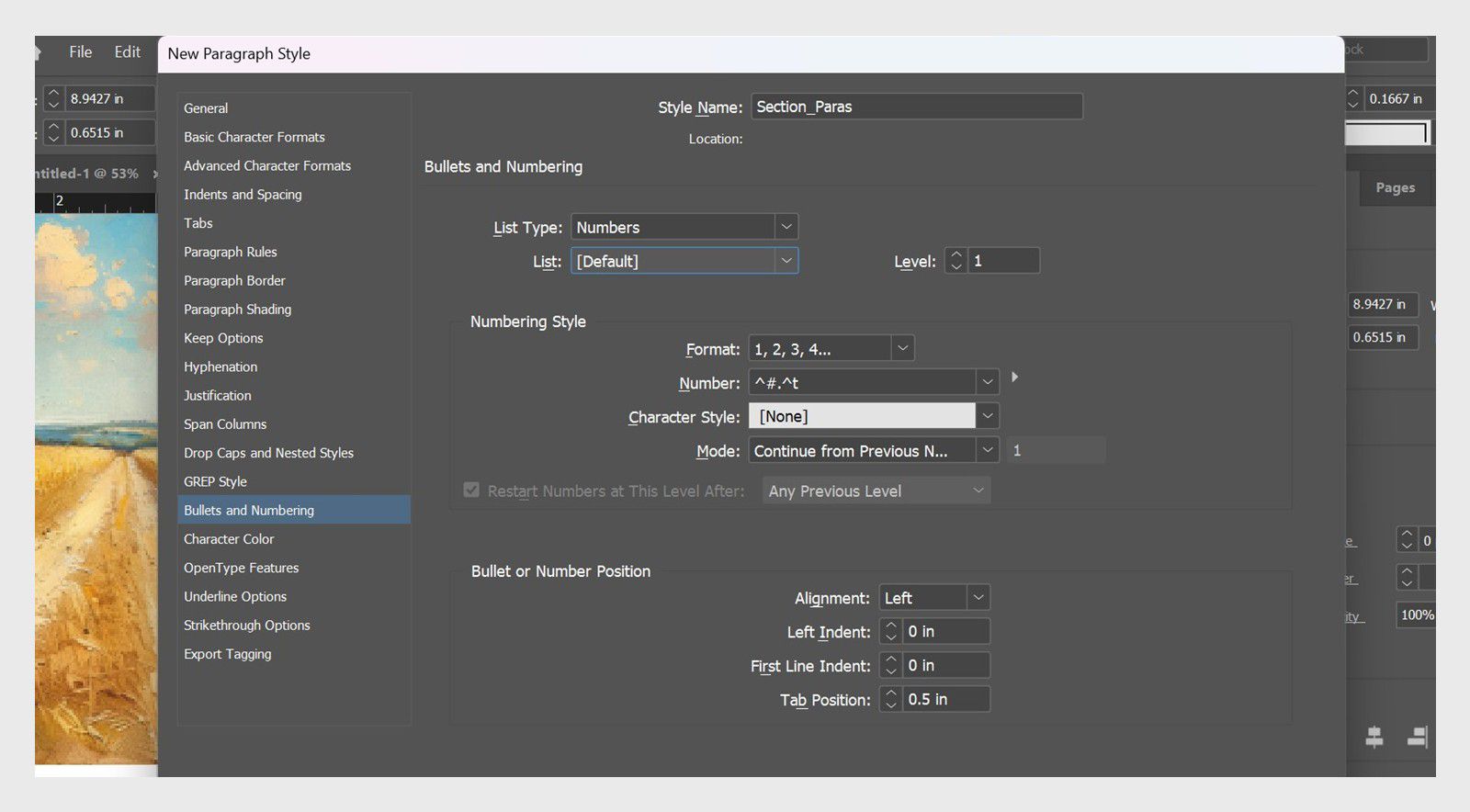Click the 8.9427 in field at top left
The width and height of the screenshot is (1470, 812).
click(109, 98)
